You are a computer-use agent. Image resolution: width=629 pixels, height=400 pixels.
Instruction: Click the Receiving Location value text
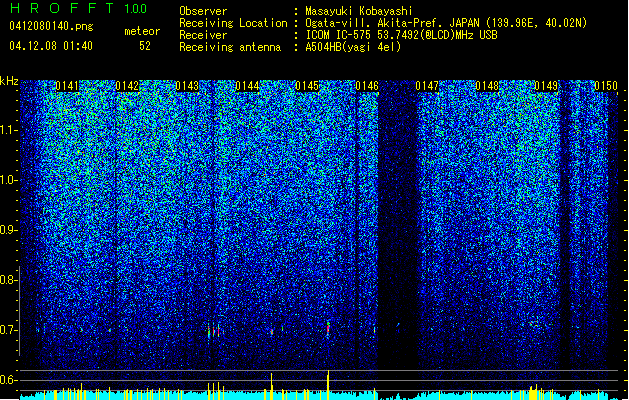pos(446,23)
